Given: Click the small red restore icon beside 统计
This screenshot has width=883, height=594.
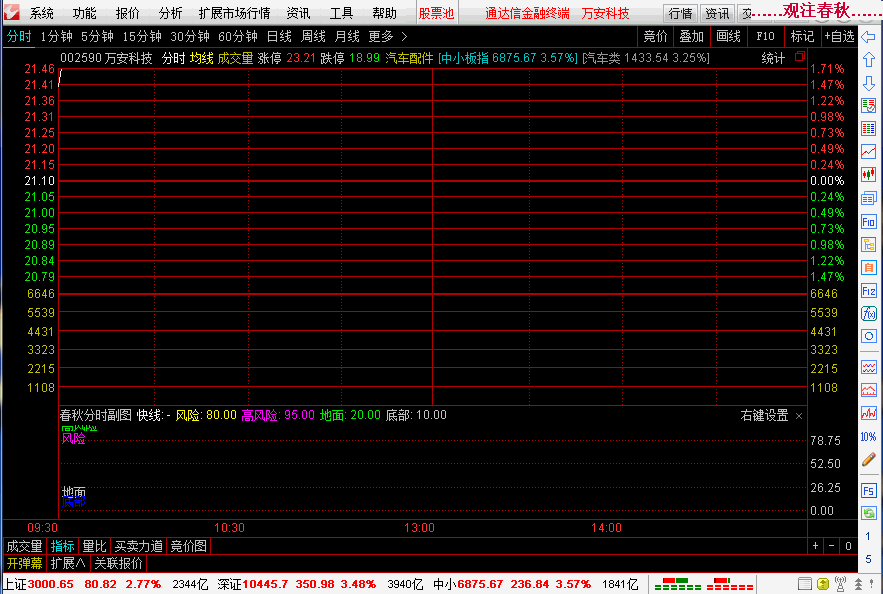Looking at the screenshot, I should tap(800, 56).
